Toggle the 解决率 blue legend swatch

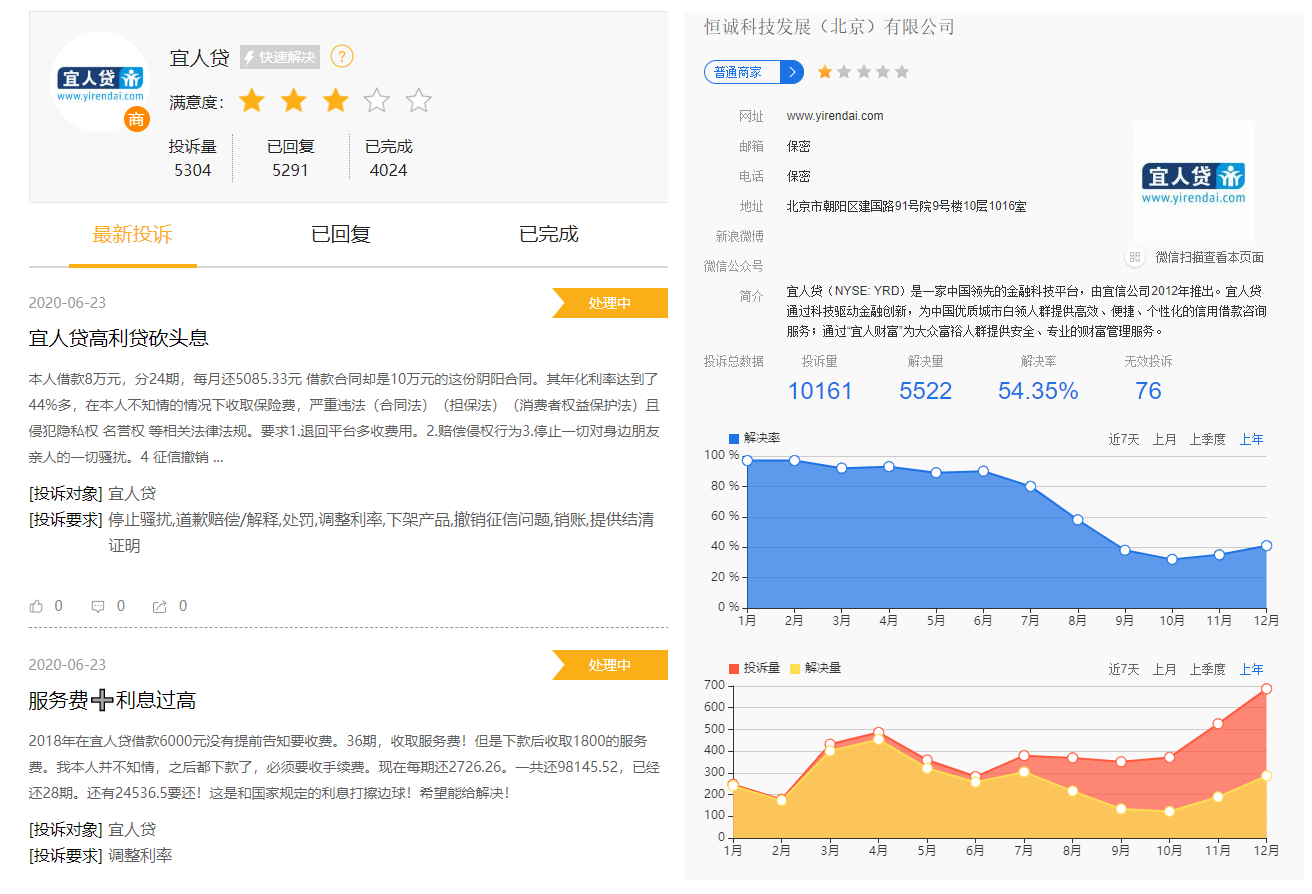(x=734, y=438)
